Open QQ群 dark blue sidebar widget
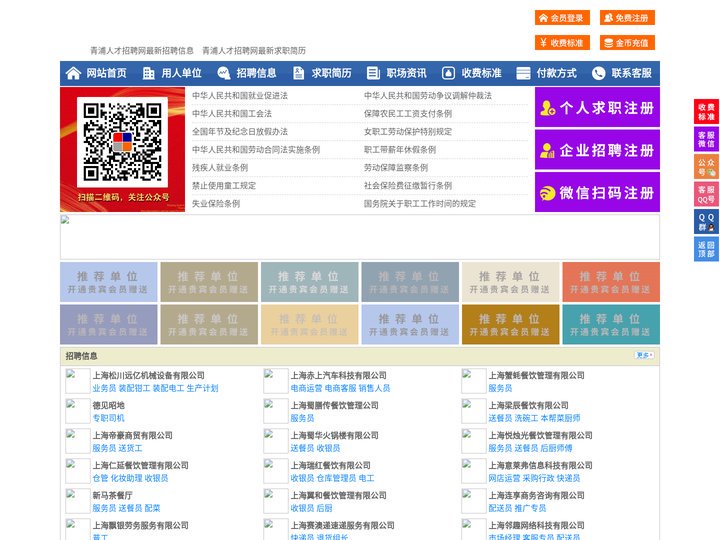Image resolution: width=720 pixels, height=540 pixels. click(x=706, y=222)
